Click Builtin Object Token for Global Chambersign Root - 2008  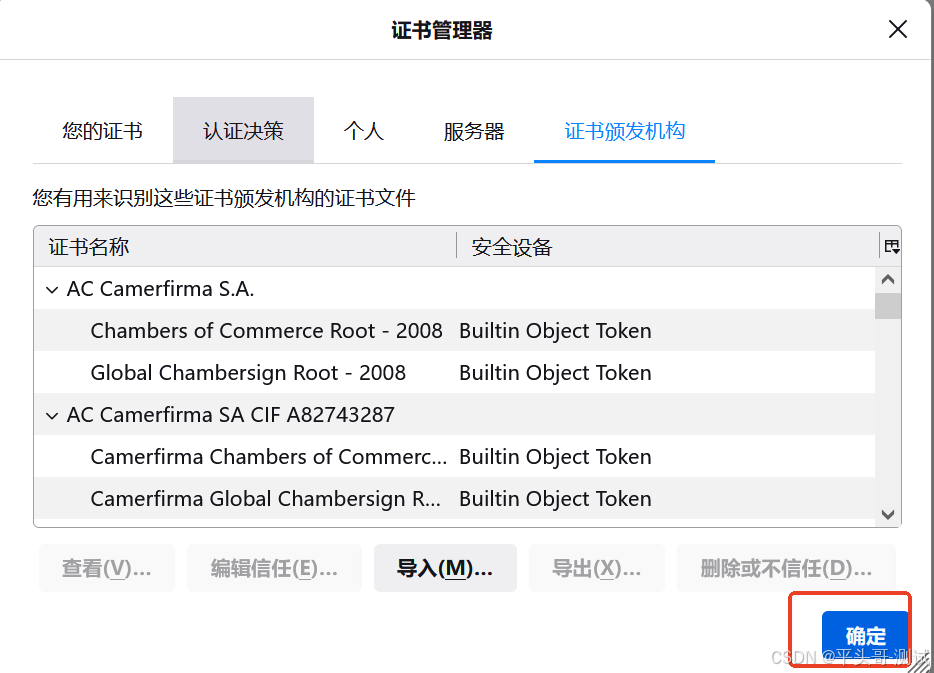(555, 373)
